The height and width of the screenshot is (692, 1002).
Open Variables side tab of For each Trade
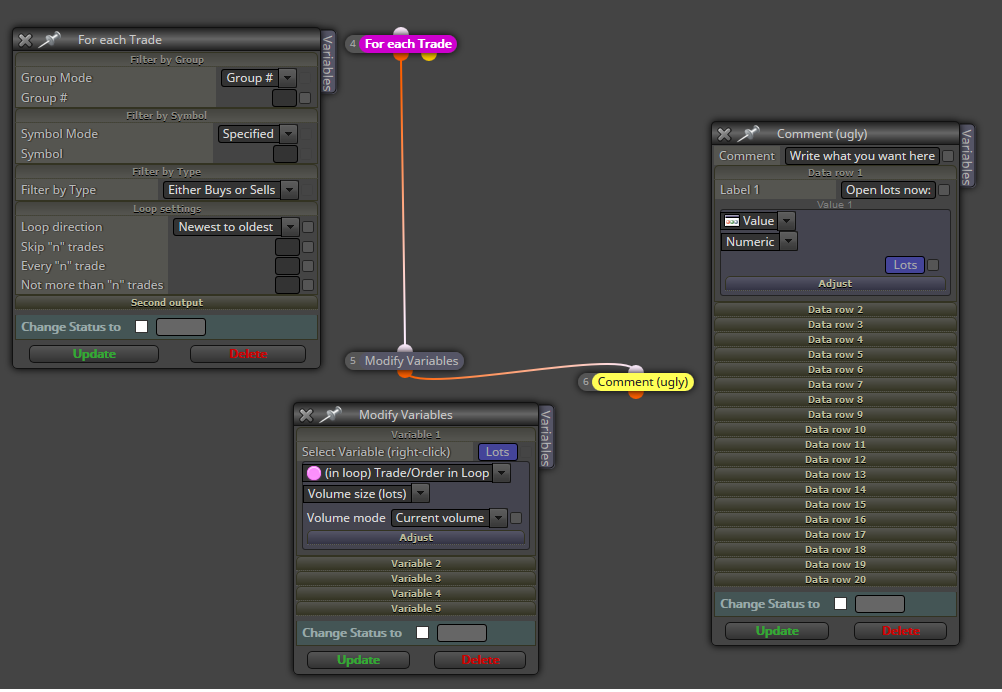[x=328, y=63]
